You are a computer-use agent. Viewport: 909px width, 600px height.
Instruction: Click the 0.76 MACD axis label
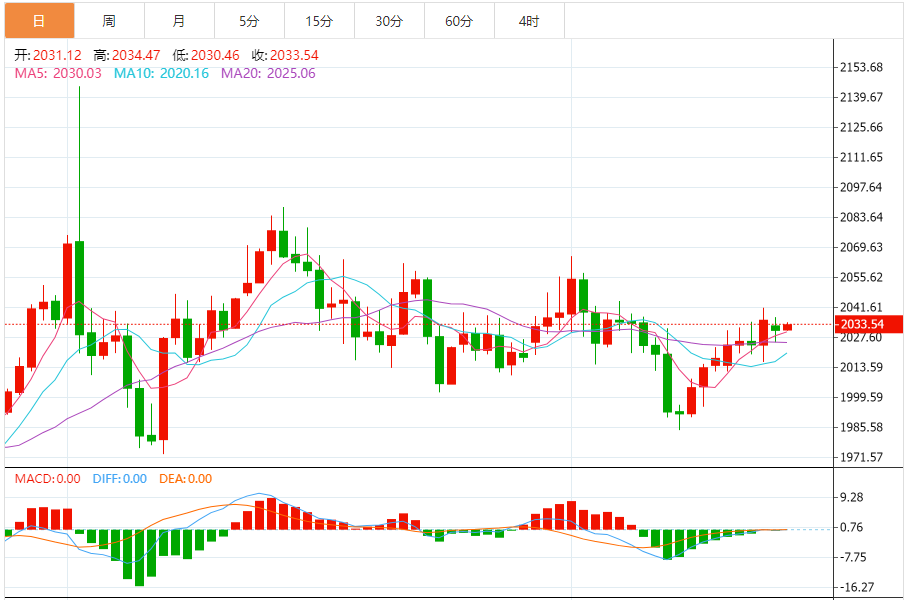pyautogui.click(x=852, y=528)
